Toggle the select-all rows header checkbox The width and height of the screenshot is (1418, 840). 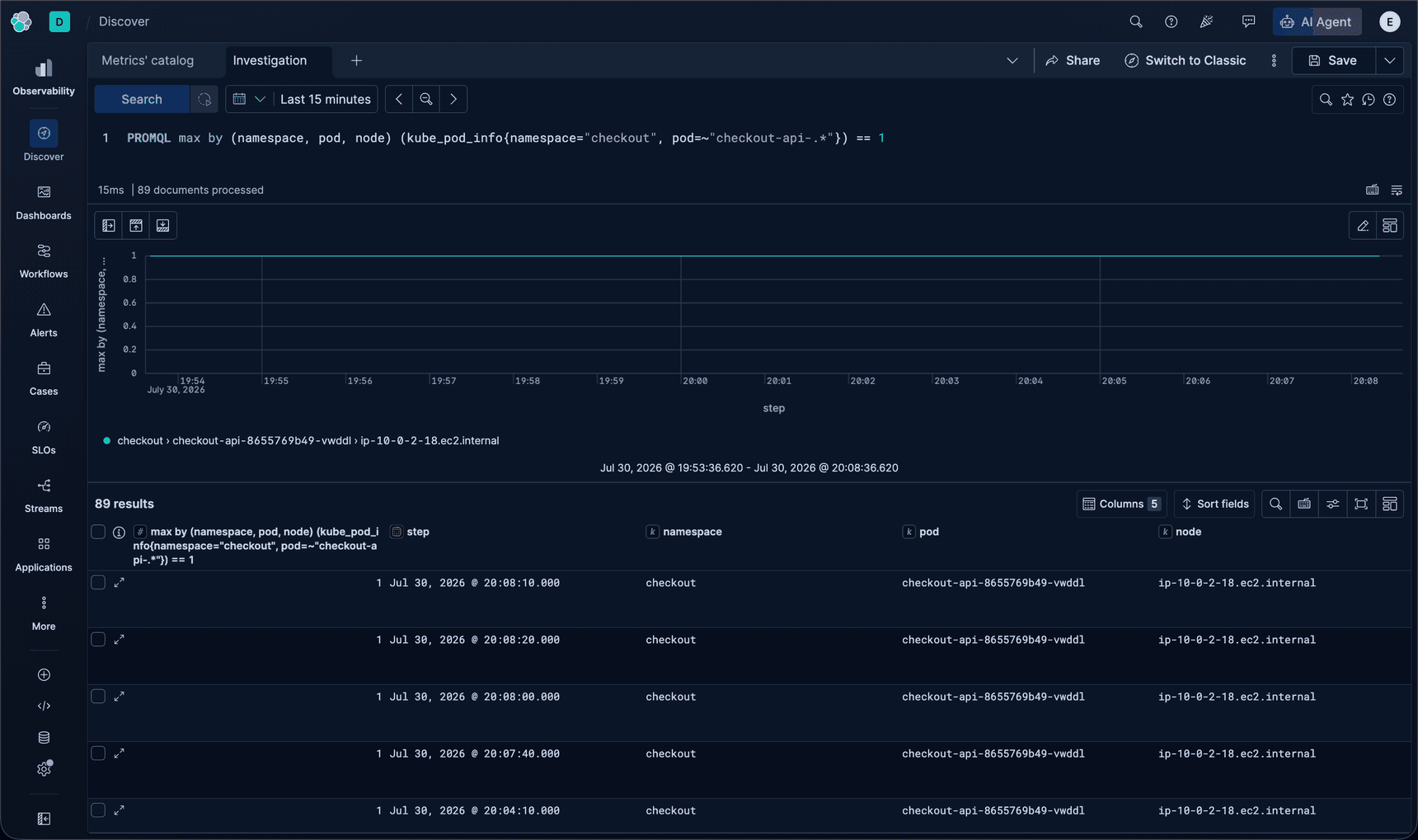pos(98,531)
